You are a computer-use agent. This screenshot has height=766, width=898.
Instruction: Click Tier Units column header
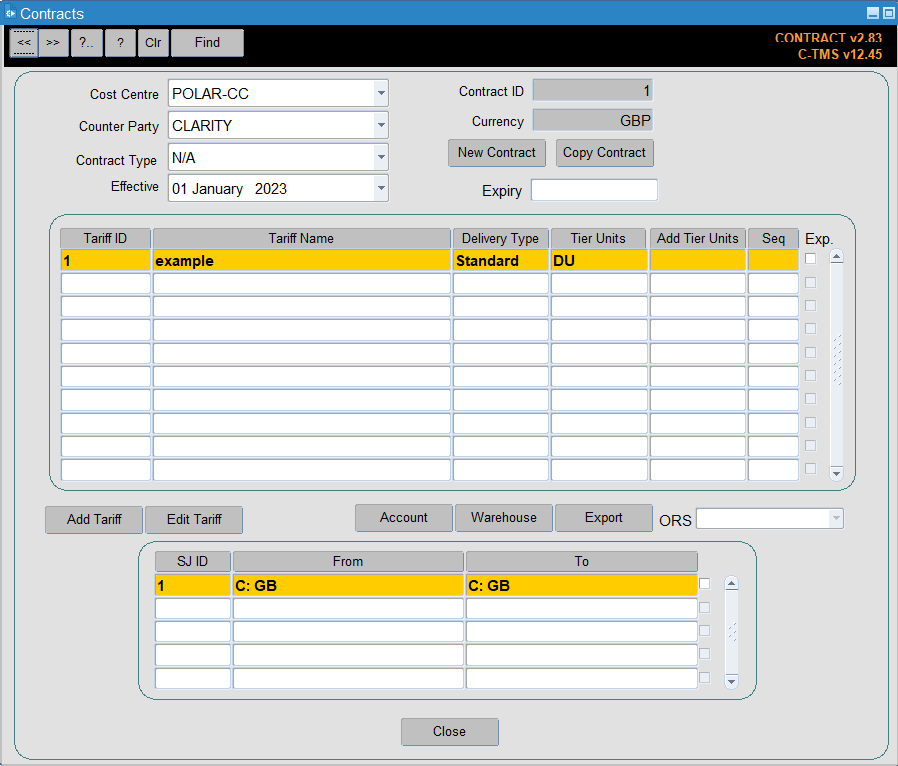598,238
